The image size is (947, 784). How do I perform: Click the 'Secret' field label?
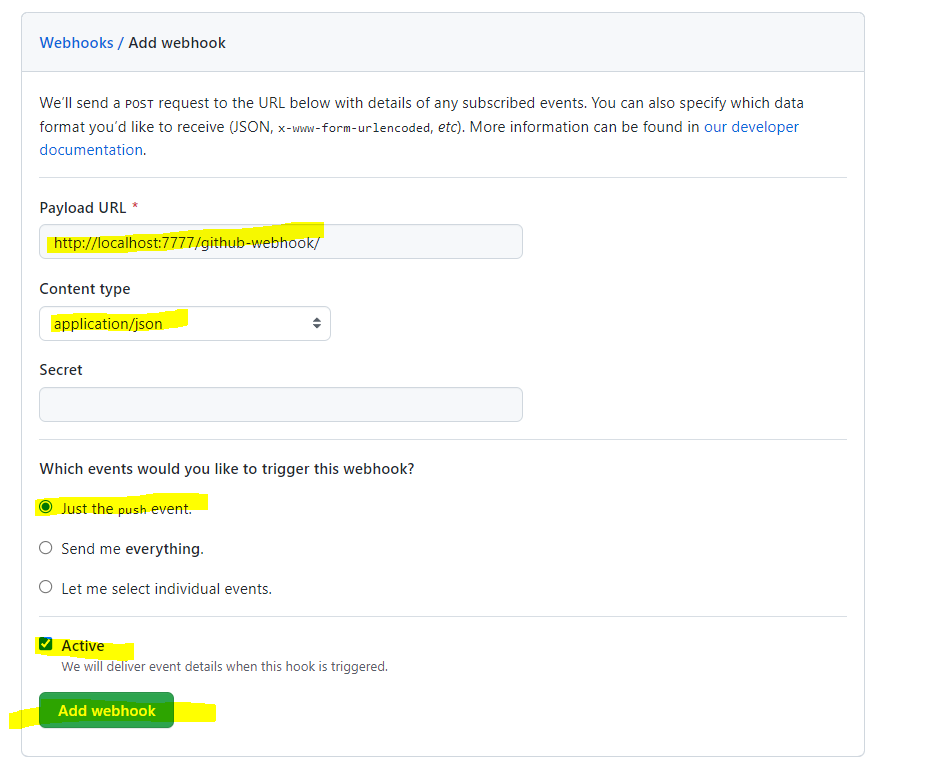pos(60,370)
